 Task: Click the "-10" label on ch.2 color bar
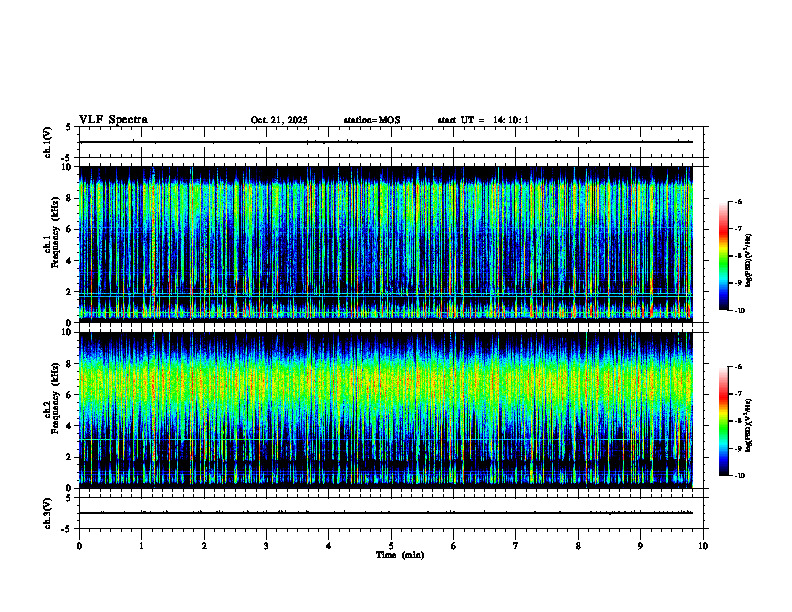tap(739, 476)
